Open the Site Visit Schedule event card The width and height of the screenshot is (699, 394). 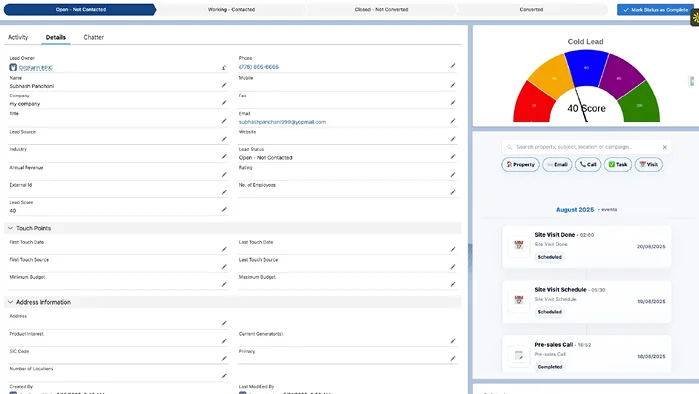pos(586,302)
